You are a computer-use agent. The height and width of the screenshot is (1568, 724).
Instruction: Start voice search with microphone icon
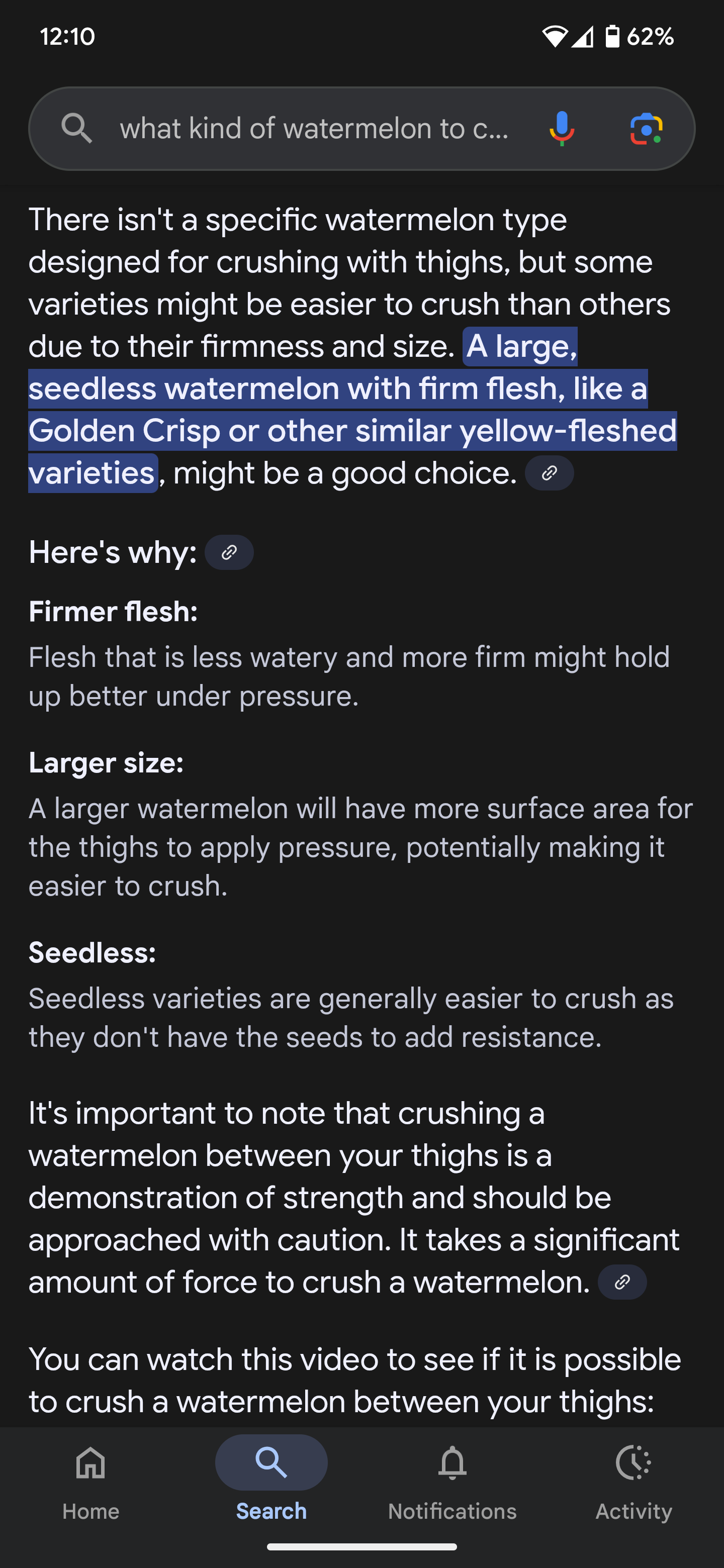562,129
